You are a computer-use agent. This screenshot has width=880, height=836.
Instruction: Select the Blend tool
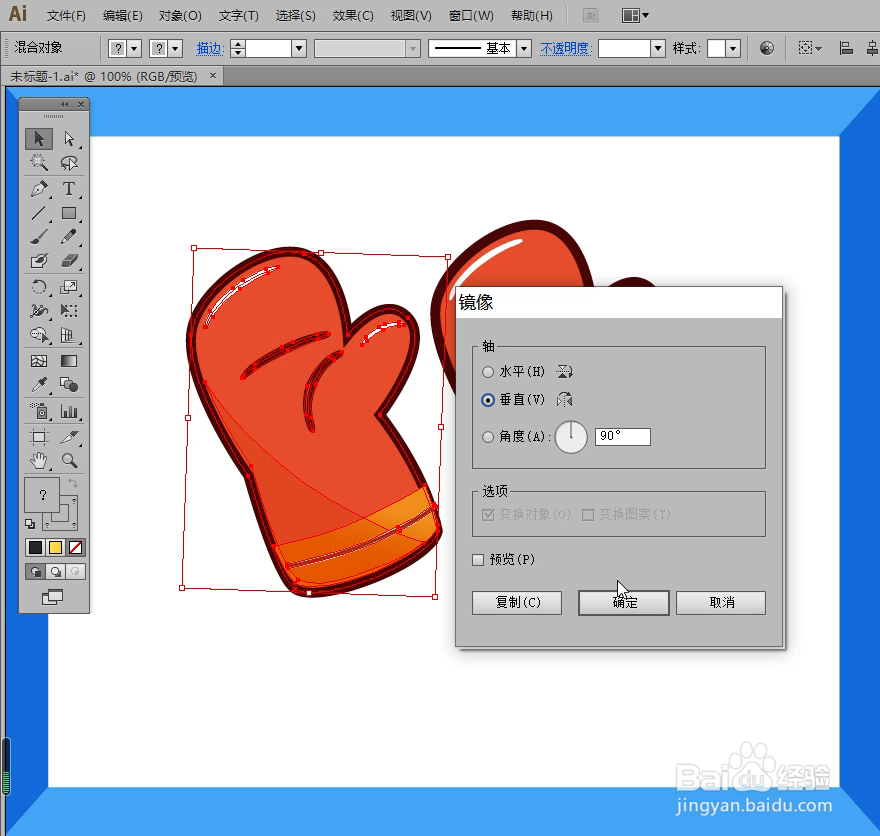tap(69, 385)
